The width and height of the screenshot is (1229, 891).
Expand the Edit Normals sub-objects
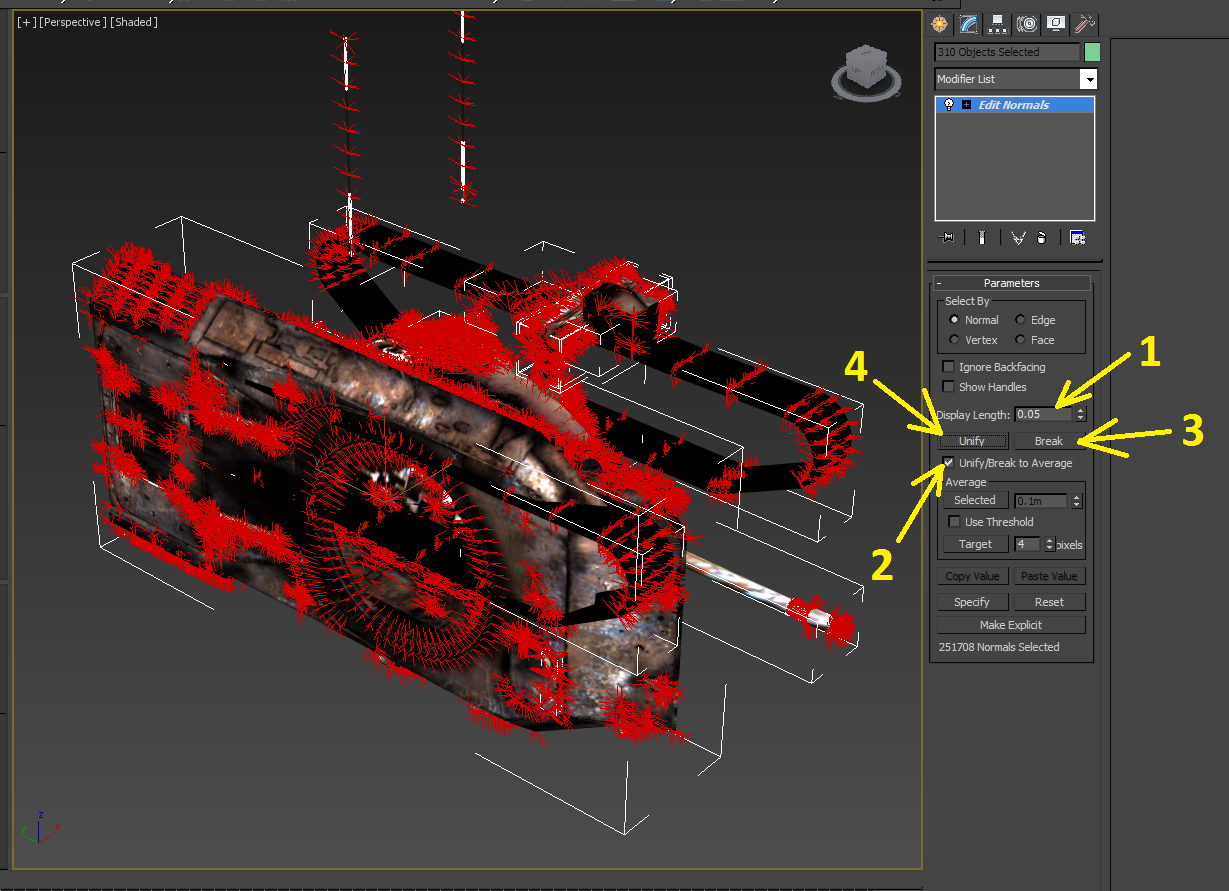(x=966, y=105)
